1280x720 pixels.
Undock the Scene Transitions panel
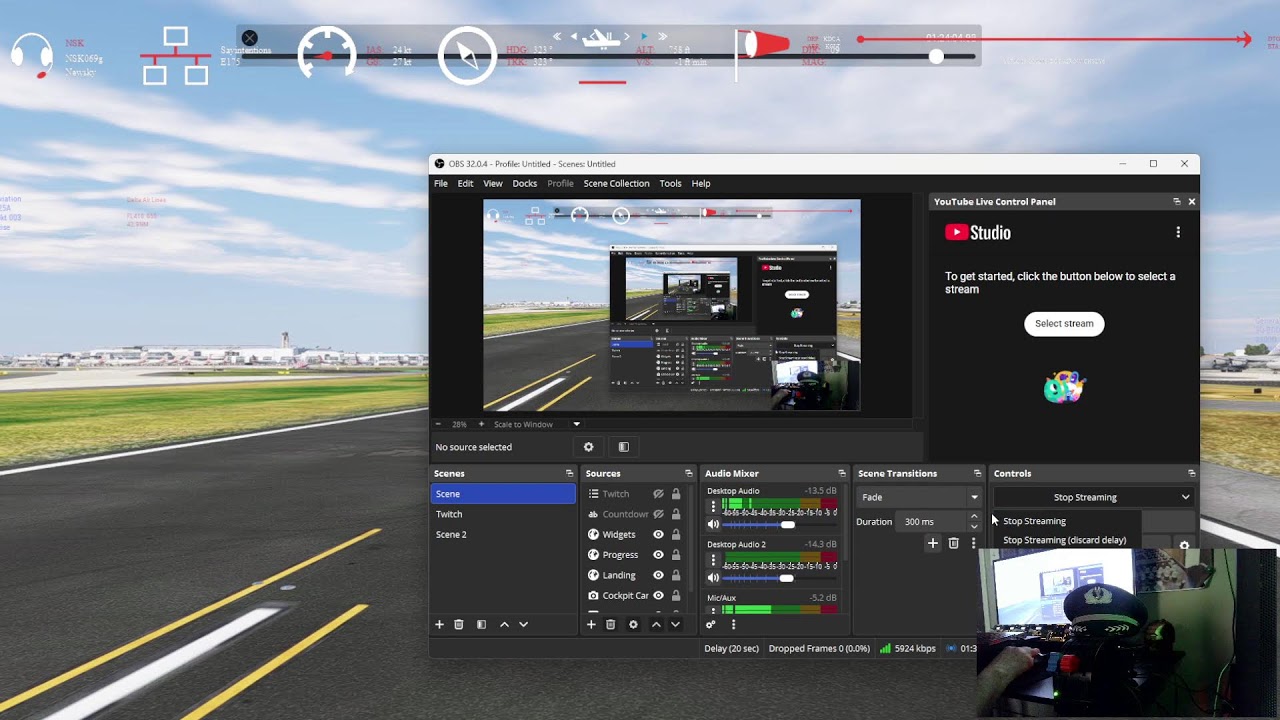[x=977, y=474]
